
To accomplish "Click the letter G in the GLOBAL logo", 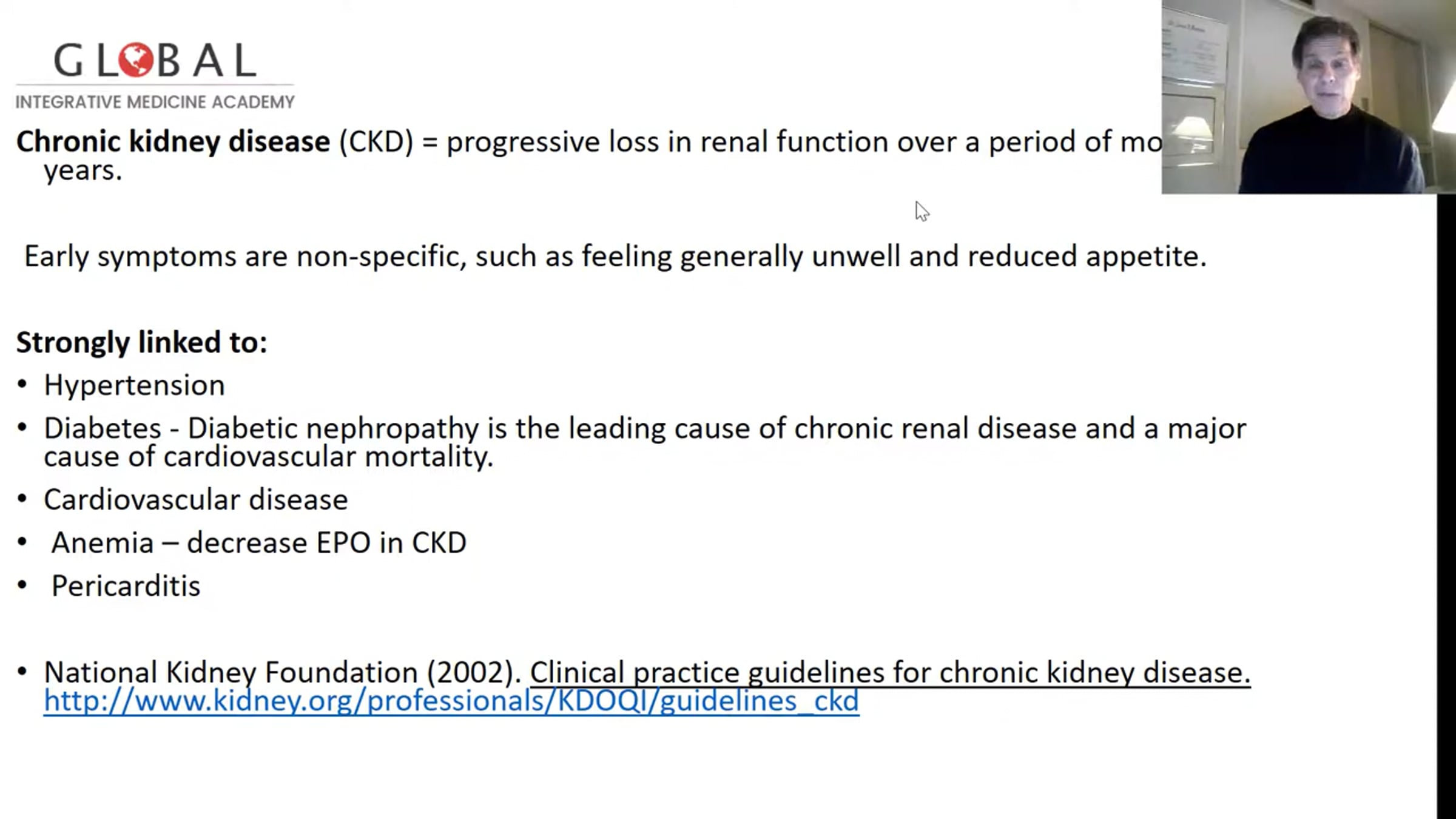I will pyautogui.click(x=68, y=61).
